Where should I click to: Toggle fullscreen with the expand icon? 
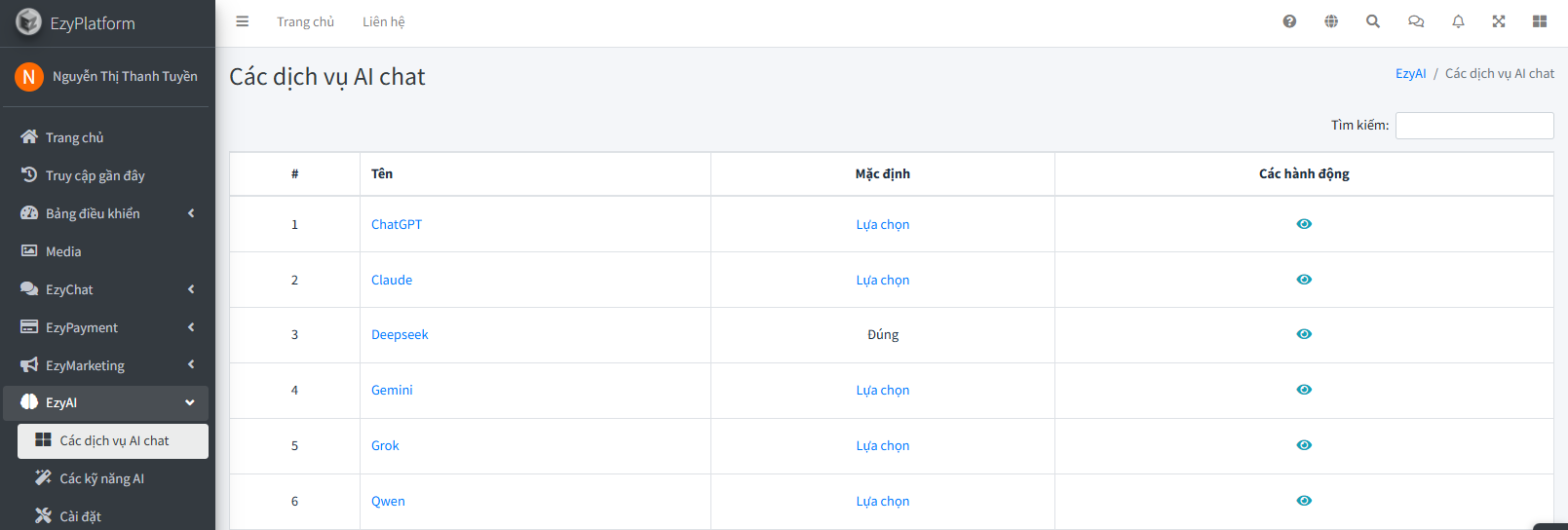(1499, 21)
